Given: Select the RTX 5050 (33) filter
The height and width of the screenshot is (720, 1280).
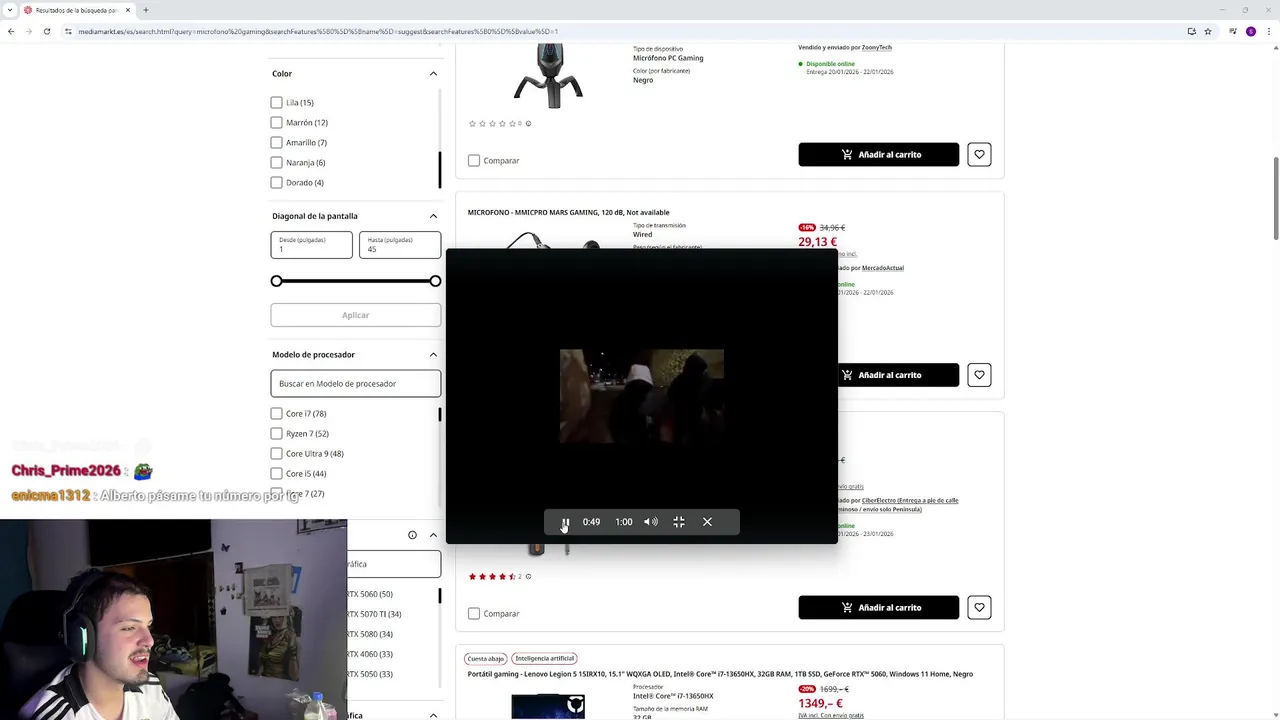Looking at the screenshot, I should tap(370, 674).
